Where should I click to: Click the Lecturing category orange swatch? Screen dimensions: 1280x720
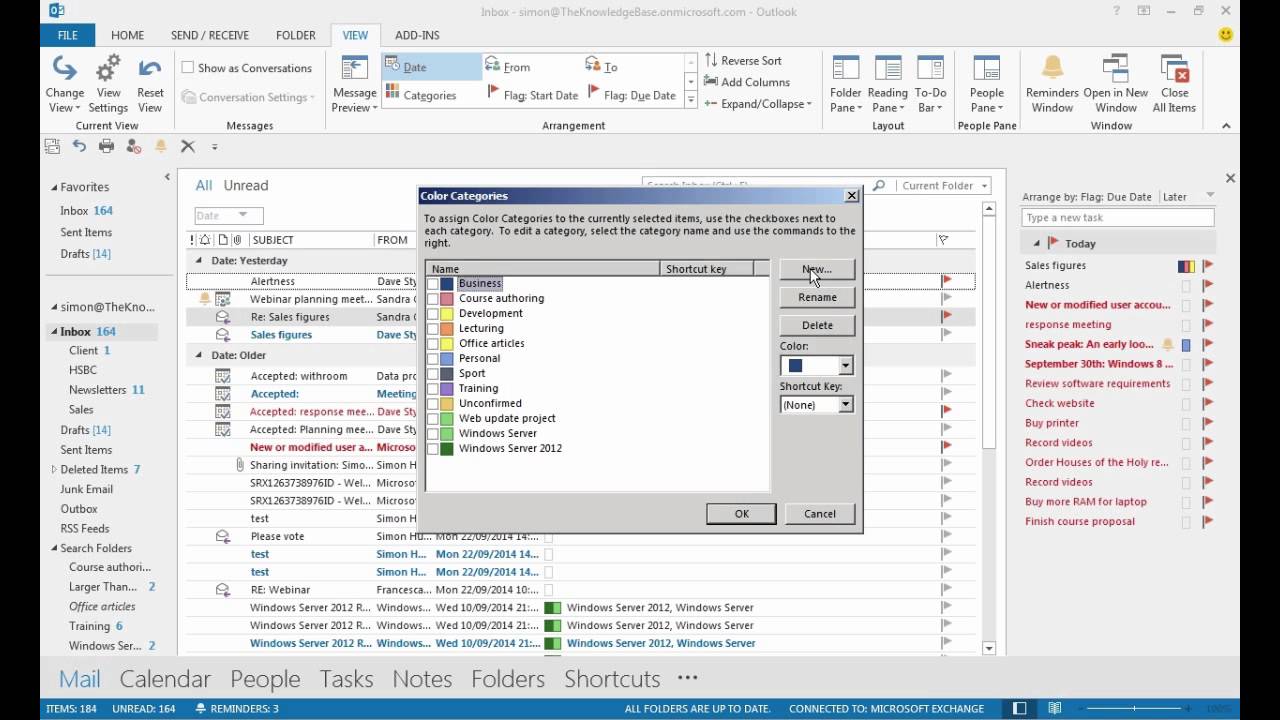click(x=447, y=329)
